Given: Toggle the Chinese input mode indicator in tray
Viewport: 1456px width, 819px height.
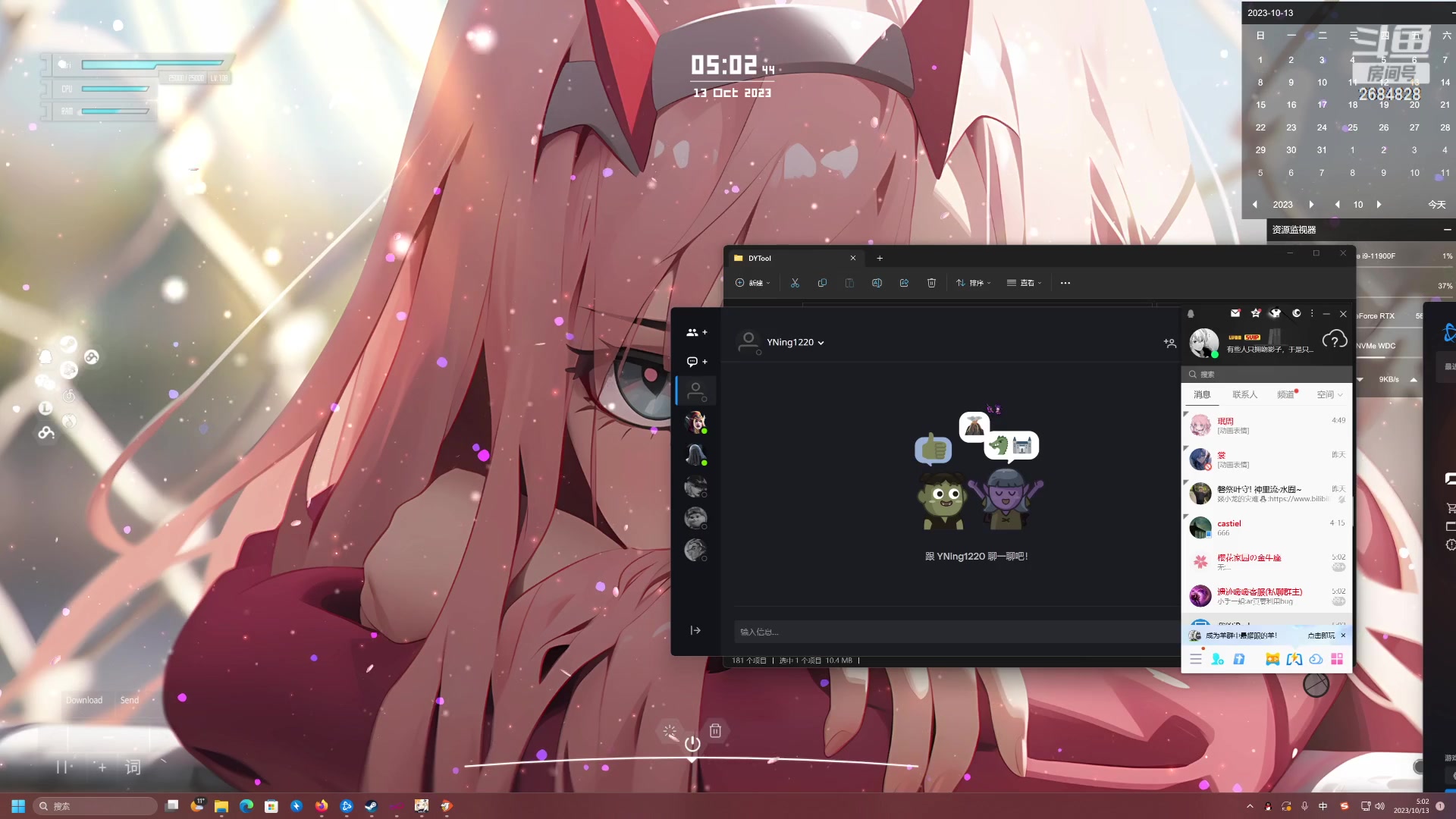Looking at the screenshot, I should point(1323,806).
